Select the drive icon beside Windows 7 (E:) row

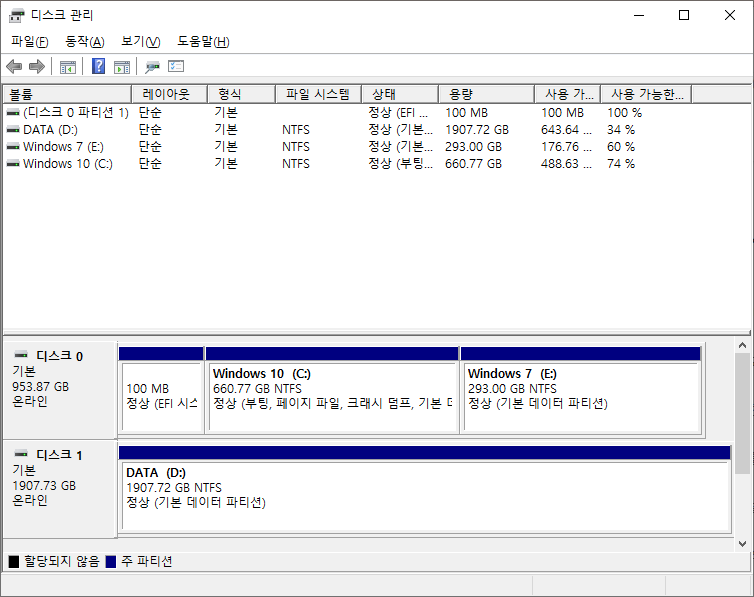coord(13,147)
